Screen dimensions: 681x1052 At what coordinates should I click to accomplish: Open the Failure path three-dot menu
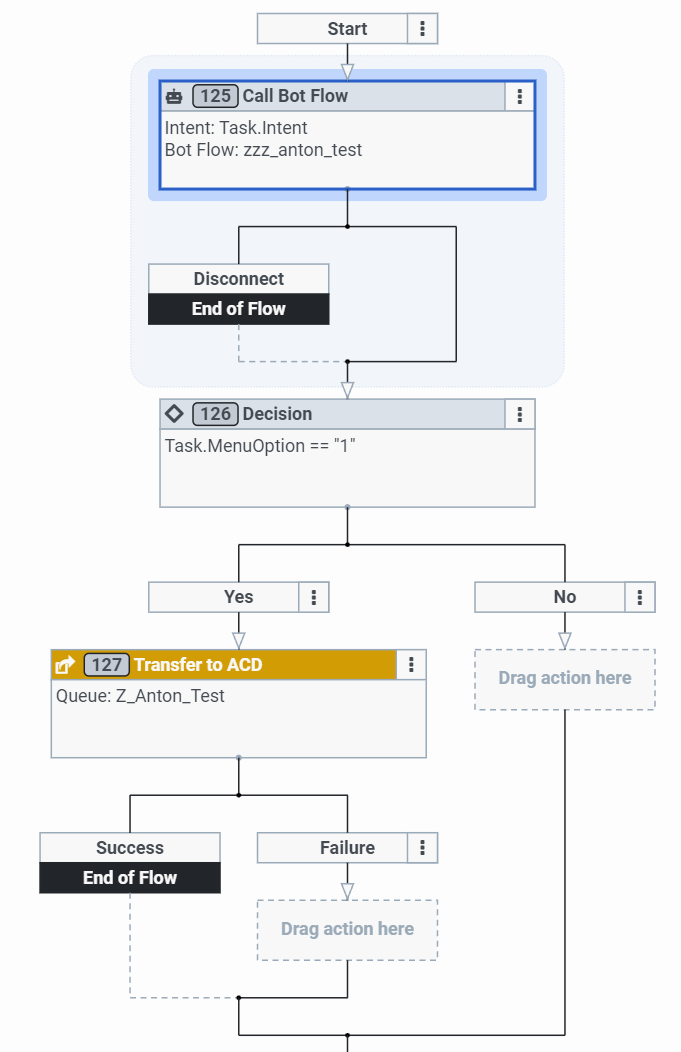click(423, 848)
